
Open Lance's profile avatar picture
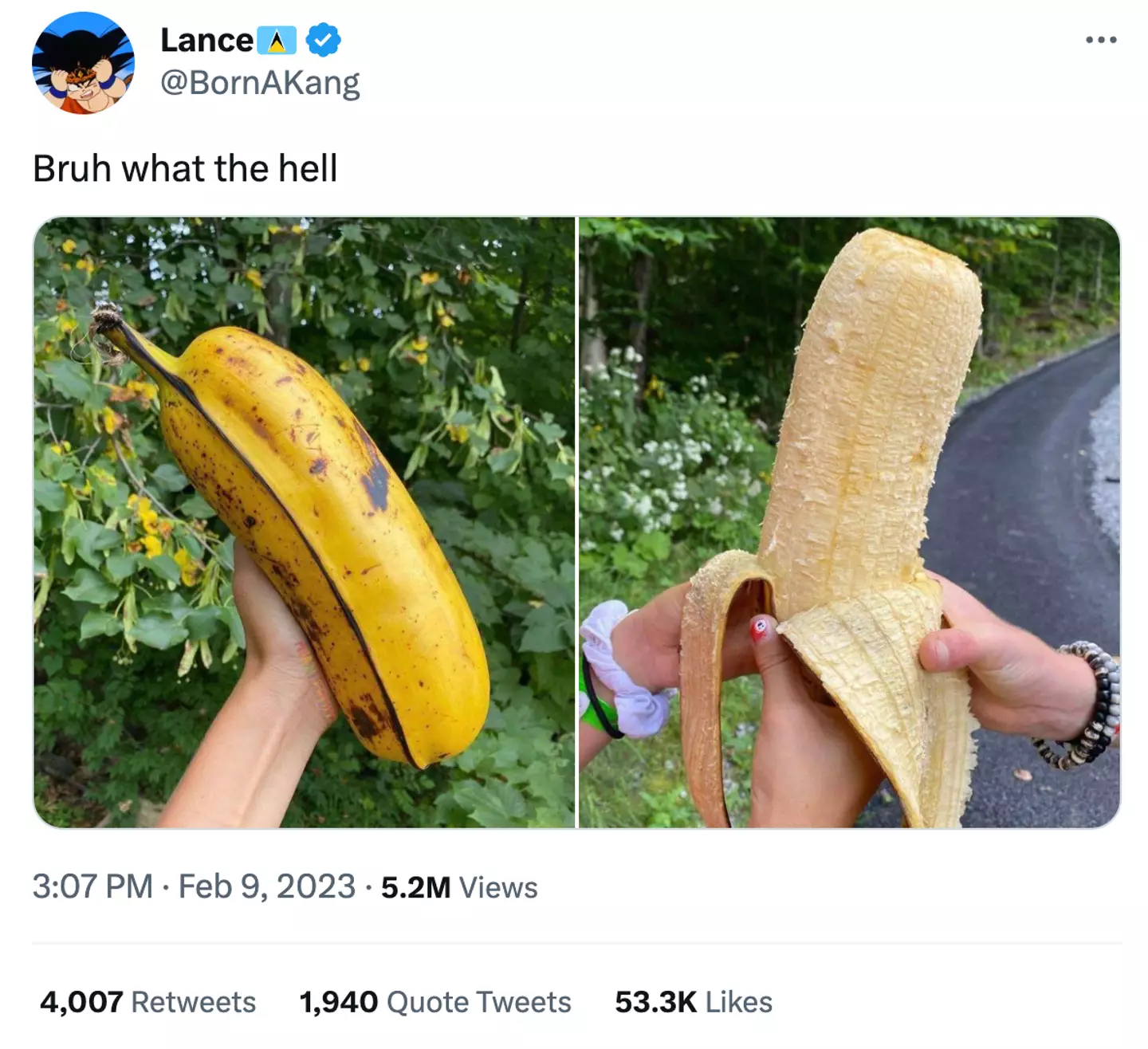click(x=83, y=63)
